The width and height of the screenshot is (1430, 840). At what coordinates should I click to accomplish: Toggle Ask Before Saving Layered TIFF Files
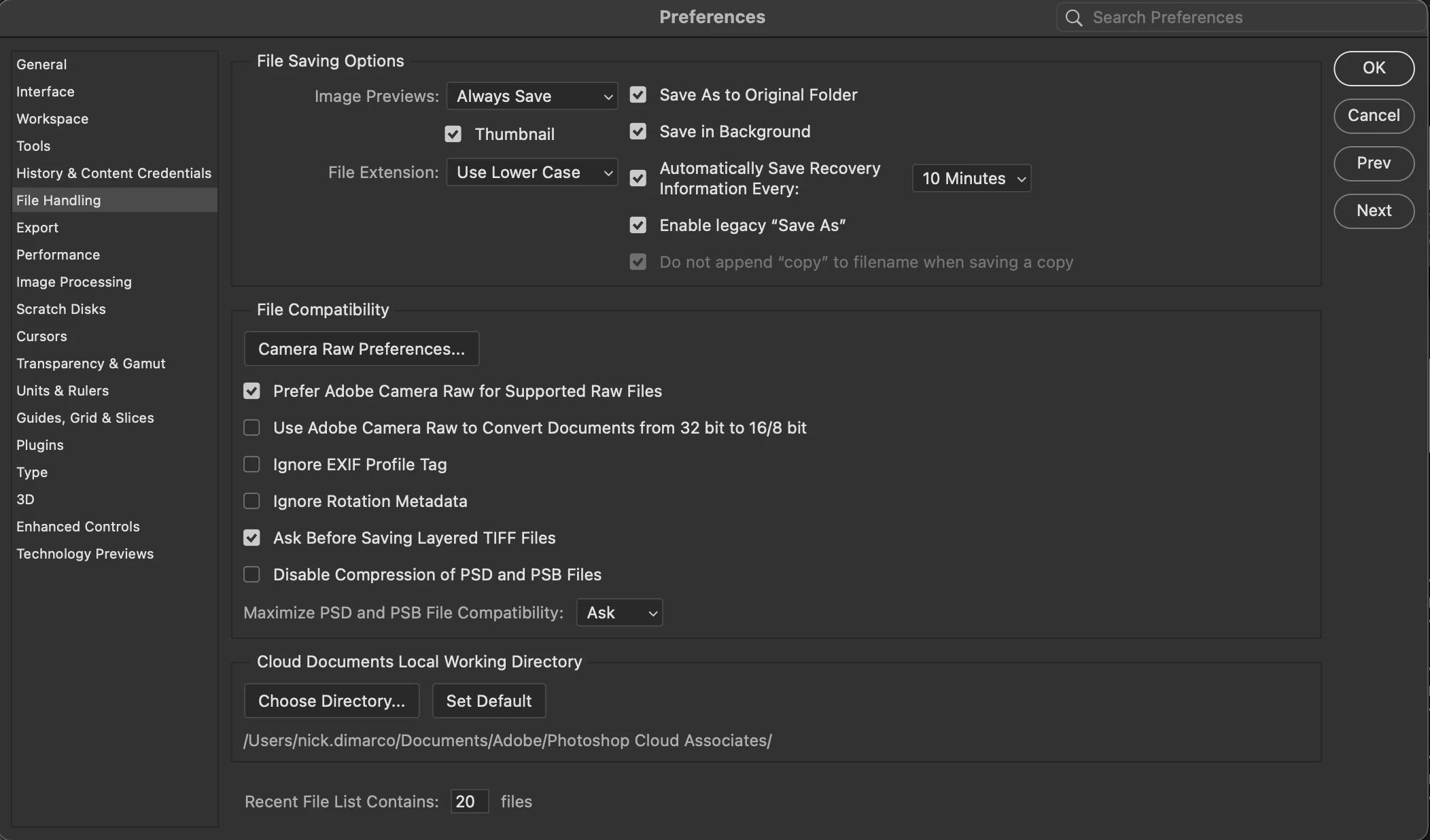(x=251, y=538)
